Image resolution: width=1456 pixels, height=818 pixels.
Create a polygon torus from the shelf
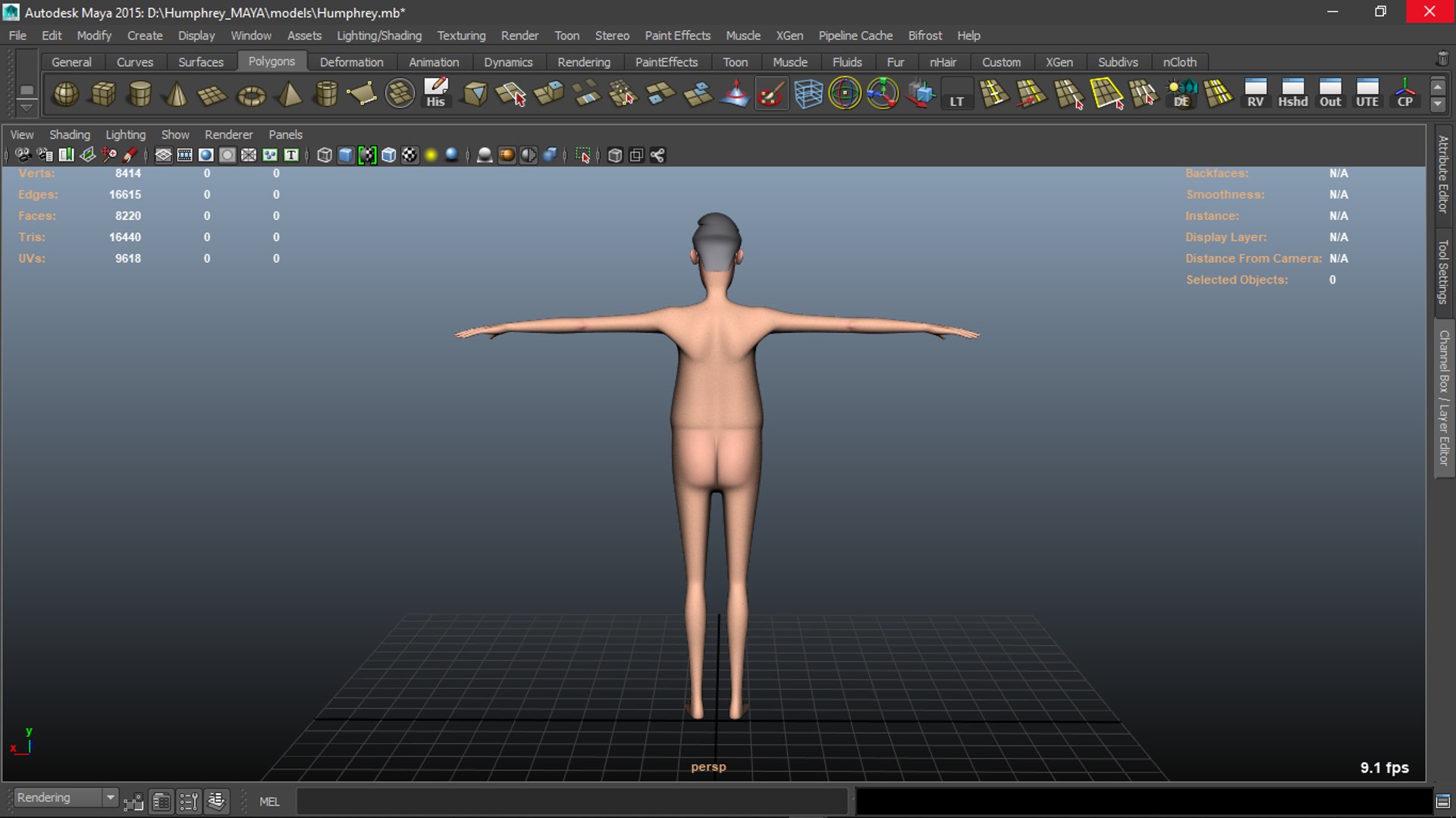(251, 94)
